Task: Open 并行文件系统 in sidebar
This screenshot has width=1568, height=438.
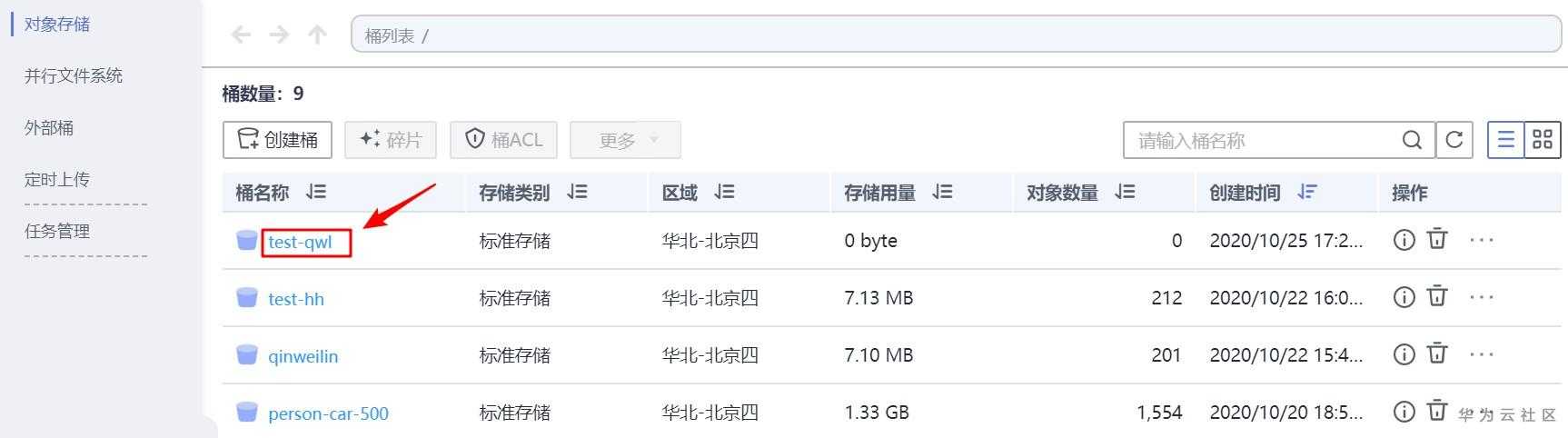Action: 74,75
